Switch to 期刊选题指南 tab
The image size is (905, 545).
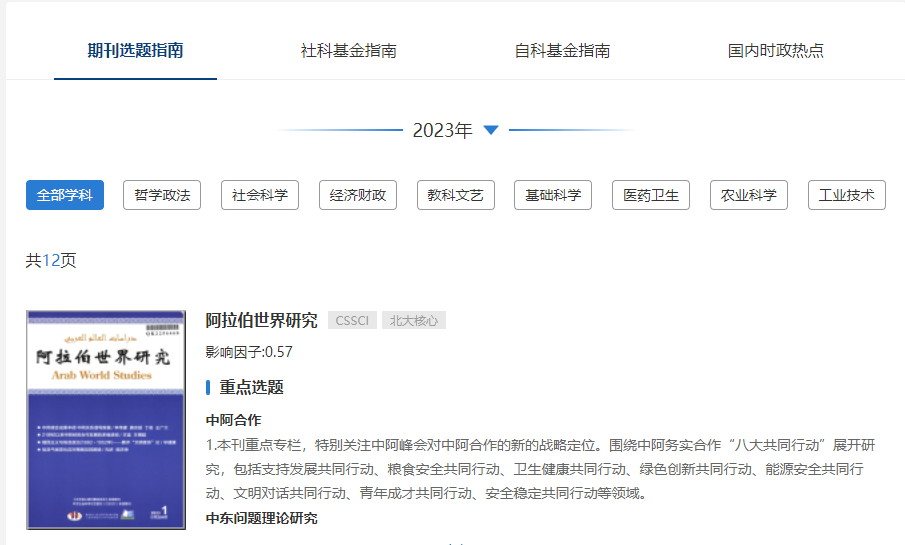[135, 51]
